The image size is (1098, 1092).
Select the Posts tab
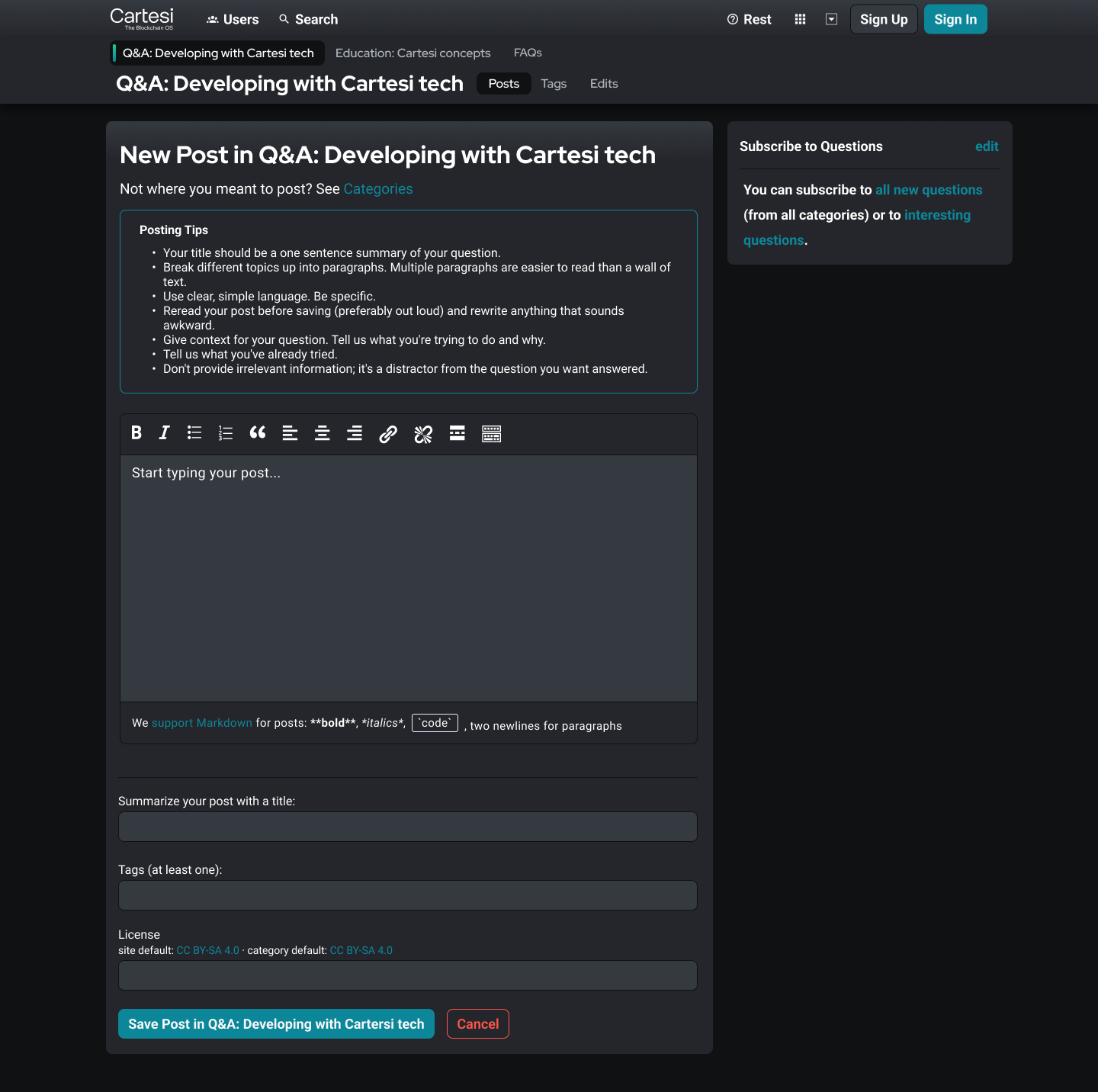point(504,84)
